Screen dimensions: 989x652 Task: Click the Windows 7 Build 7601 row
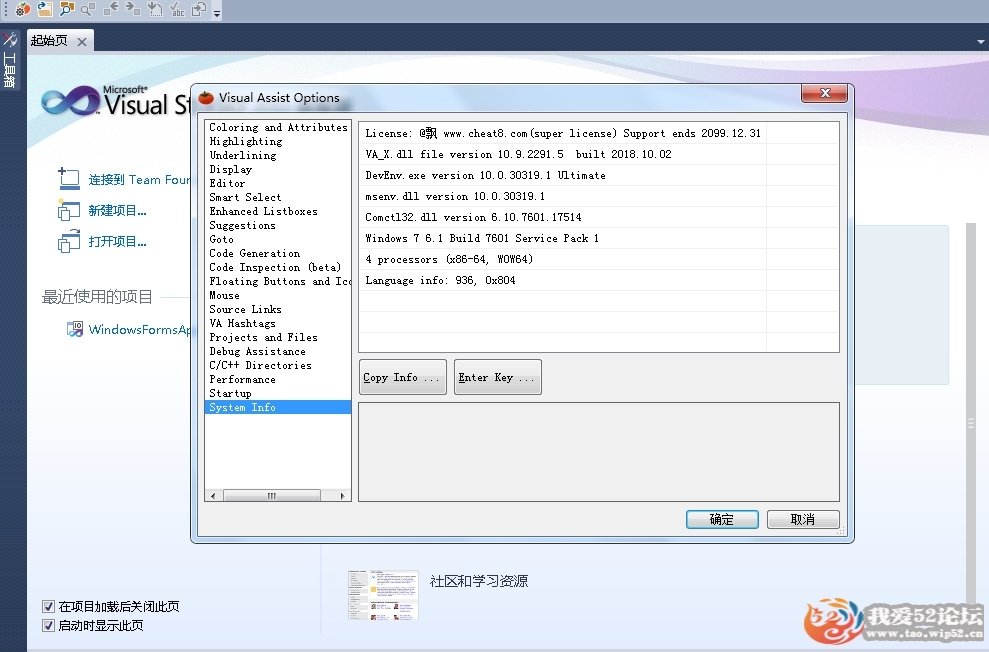pyautogui.click(x=599, y=238)
